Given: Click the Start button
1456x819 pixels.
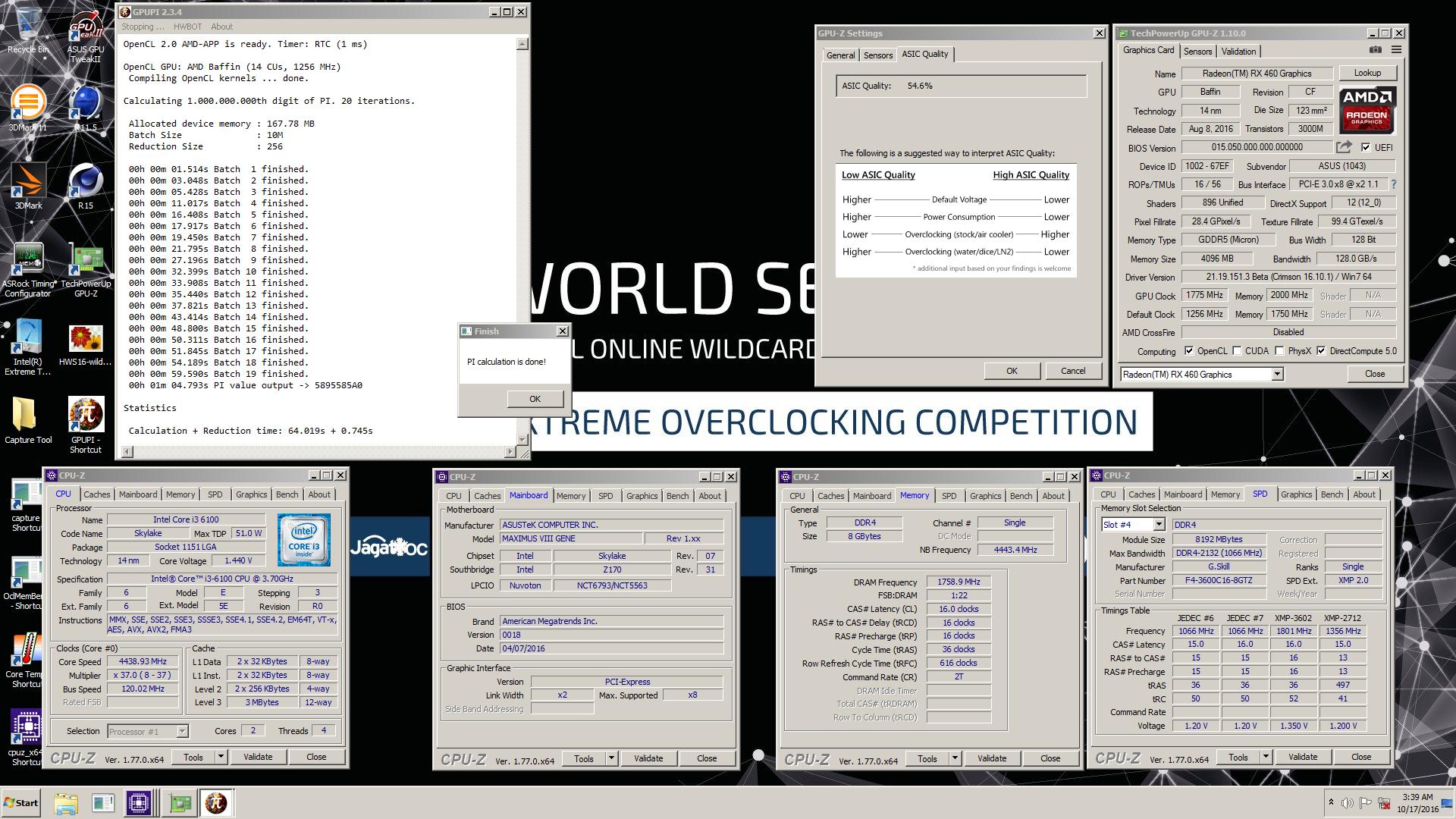Looking at the screenshot, I should pos(20,802).
